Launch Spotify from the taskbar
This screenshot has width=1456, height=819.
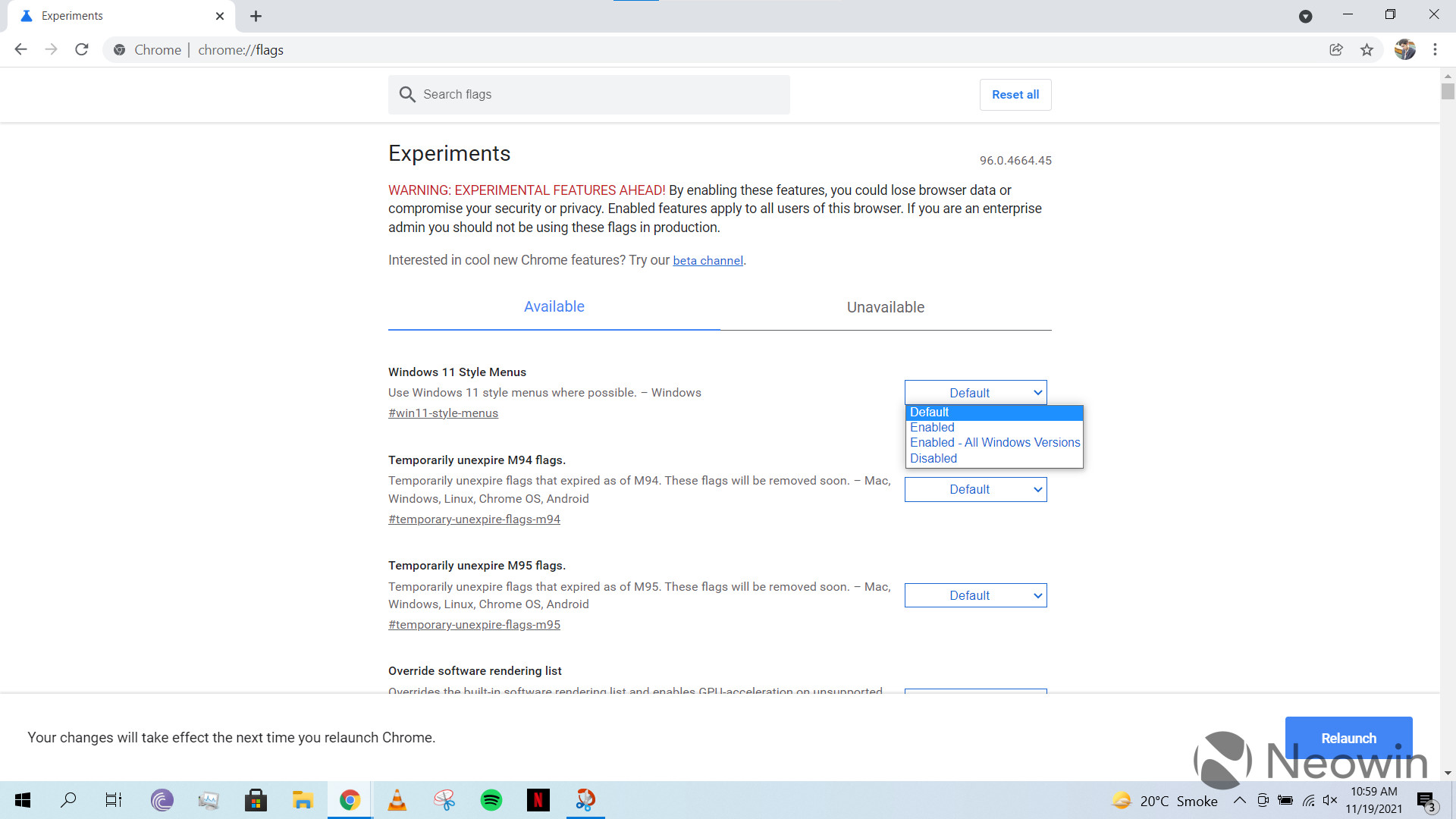coord(491,800)
